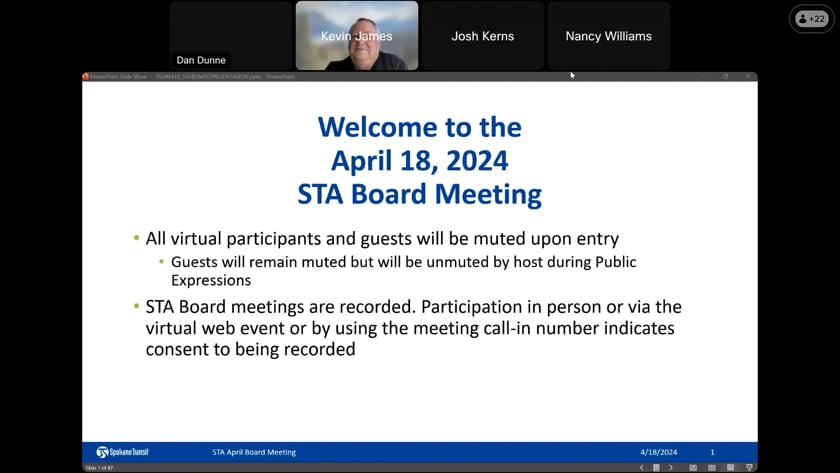Select the Normal view icon in status bar
This screenshot has height=473, width=840.
[x=693, y=468]
